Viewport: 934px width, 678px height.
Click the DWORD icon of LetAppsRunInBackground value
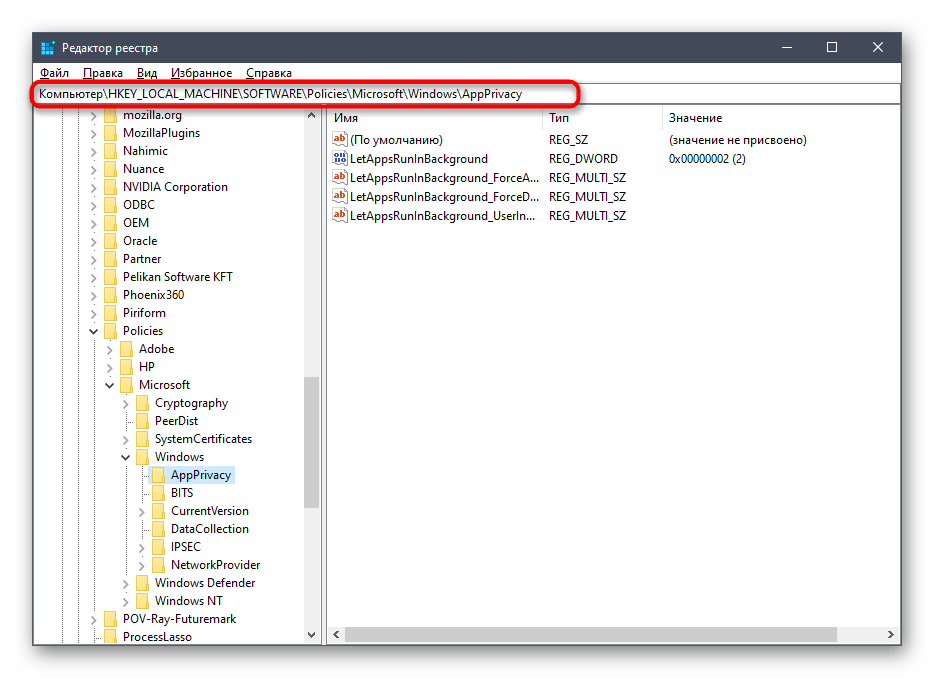[x=340, y=159]
